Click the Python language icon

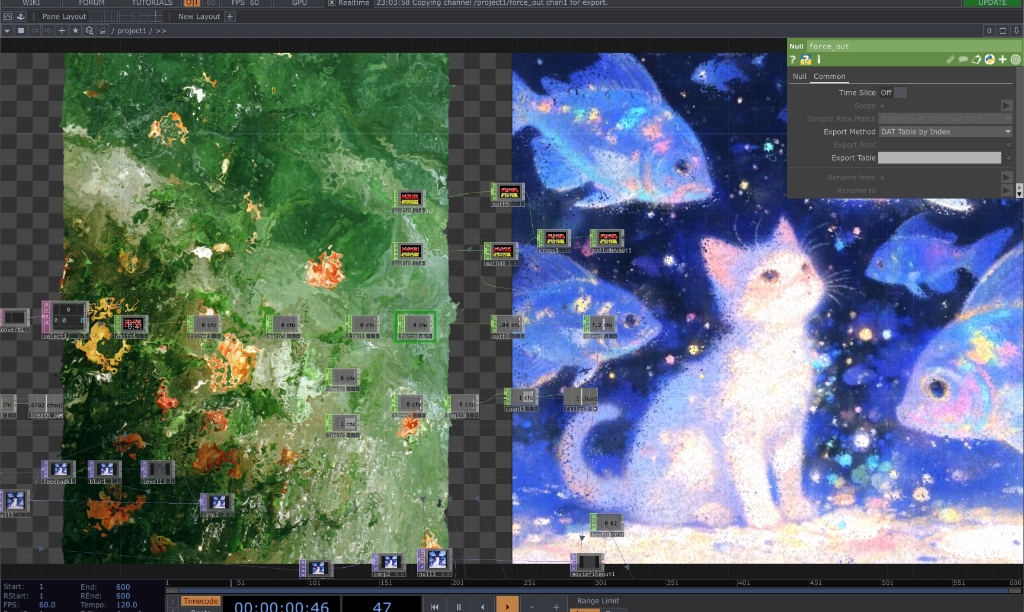[x=989, y=59]
